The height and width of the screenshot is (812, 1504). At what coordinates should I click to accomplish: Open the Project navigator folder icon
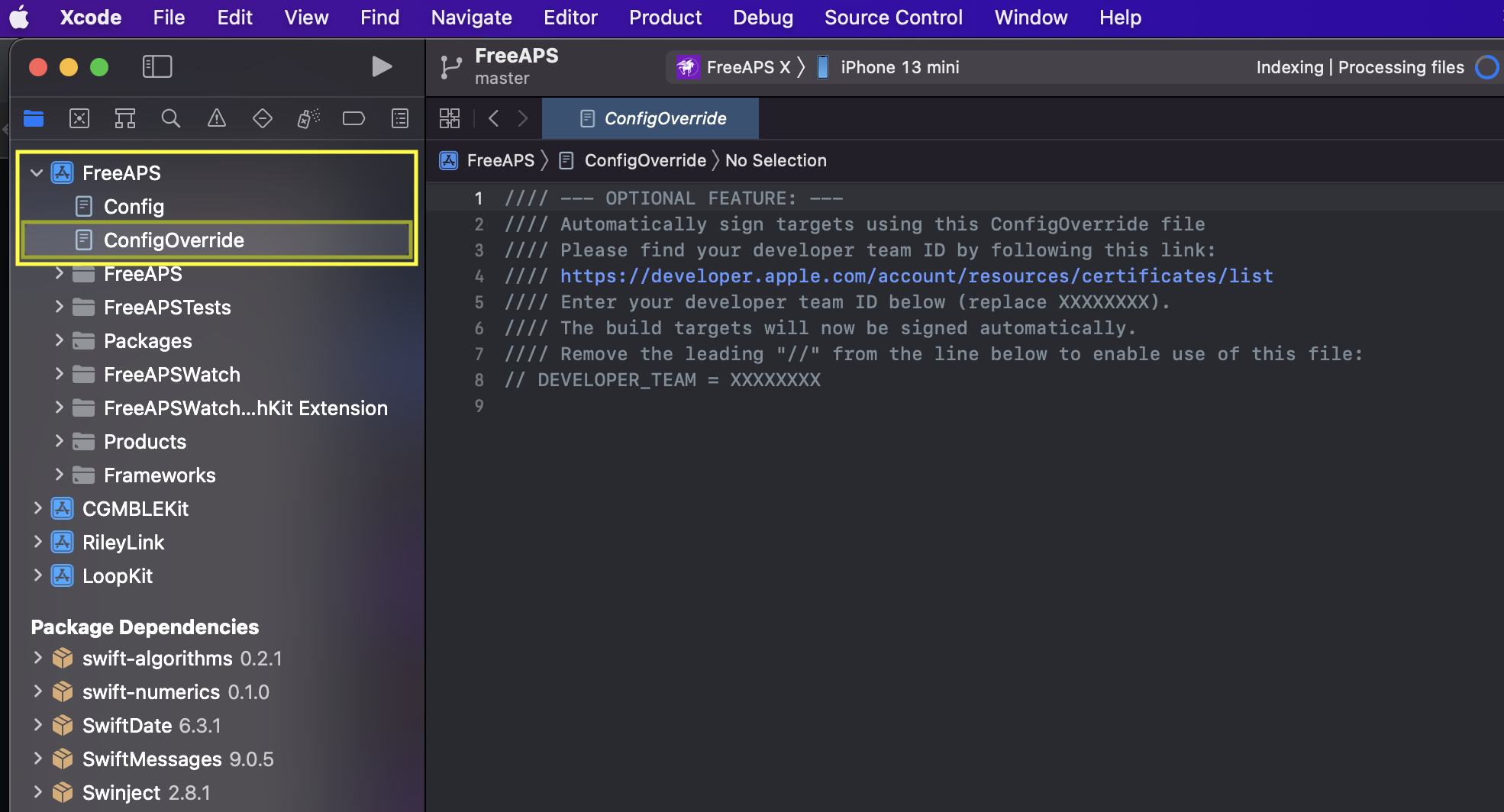coord(34,118)
